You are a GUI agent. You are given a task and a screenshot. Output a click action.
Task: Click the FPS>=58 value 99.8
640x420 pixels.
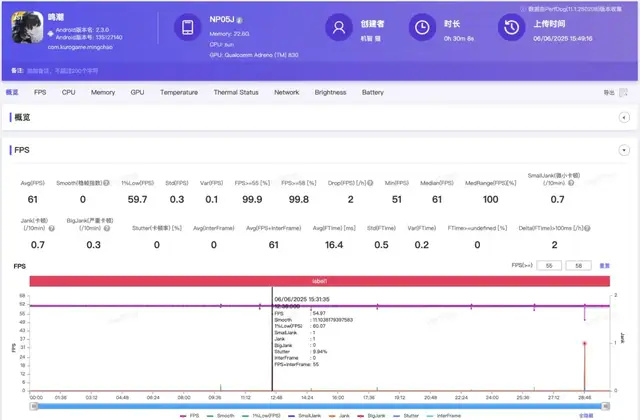click(x=299, y=200)
